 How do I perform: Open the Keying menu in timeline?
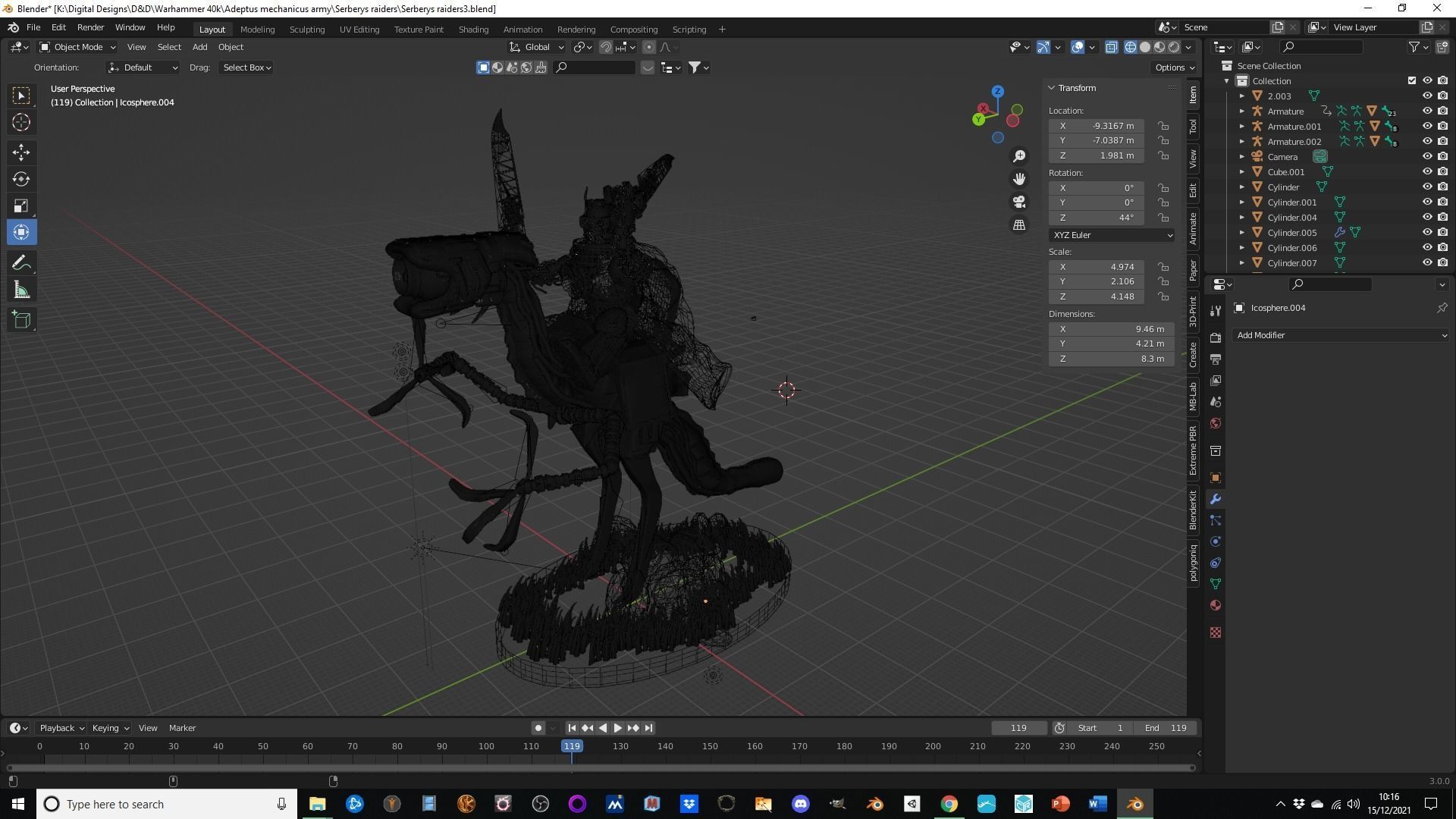pos(110,728)
